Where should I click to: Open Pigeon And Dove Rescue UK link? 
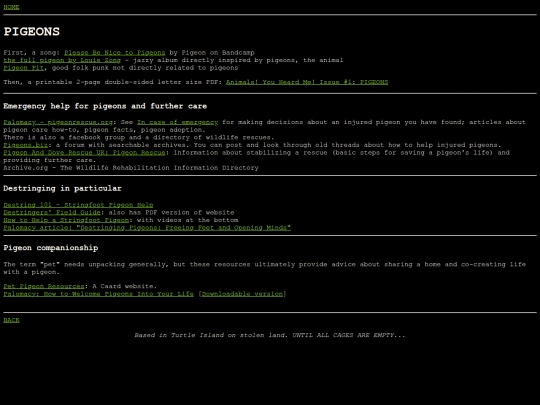click(84, 153)
